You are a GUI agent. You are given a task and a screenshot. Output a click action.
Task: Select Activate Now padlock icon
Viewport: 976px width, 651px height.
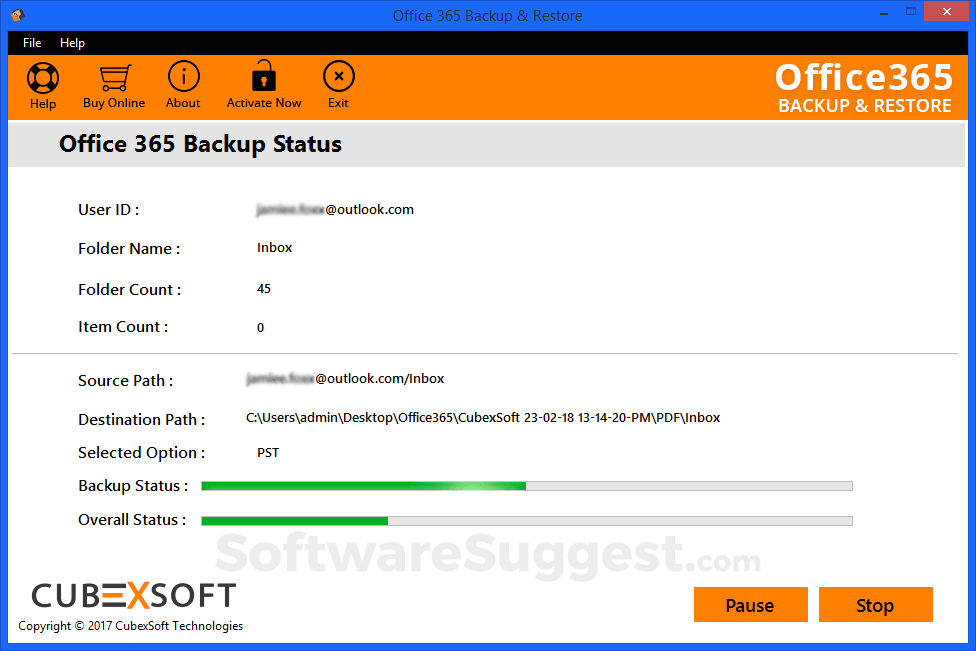(264, 77)
